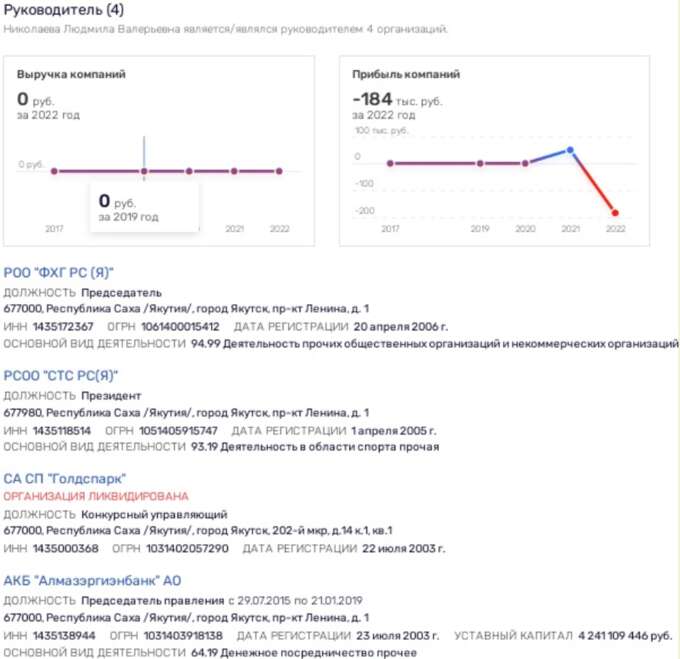This screenshot has height=659, width=680.
Task: Select the 2022 point on revenue chart
Action: 280,171
